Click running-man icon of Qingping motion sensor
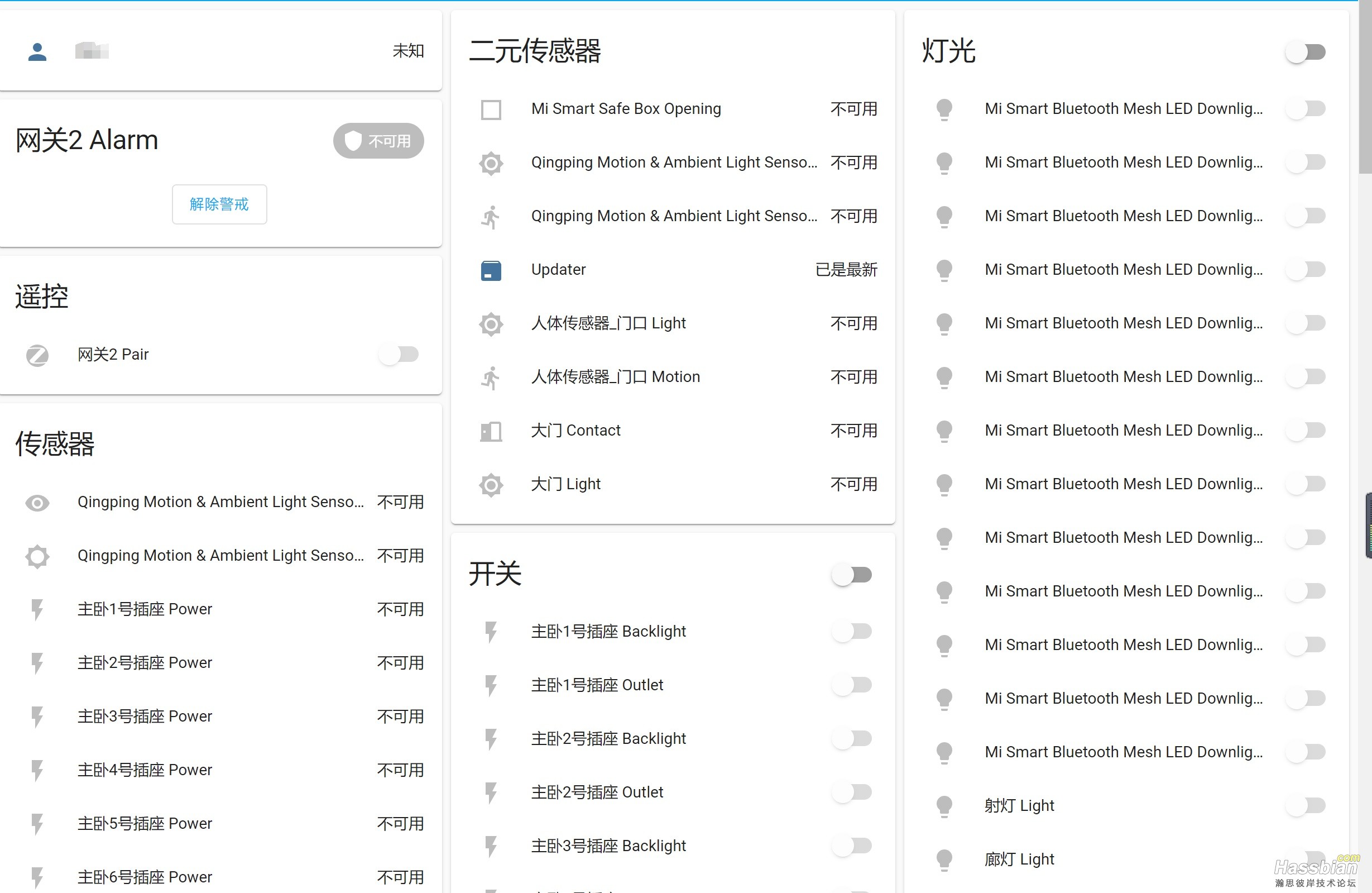The width and height of the screenshot is (1372, 893). (491, 217)
